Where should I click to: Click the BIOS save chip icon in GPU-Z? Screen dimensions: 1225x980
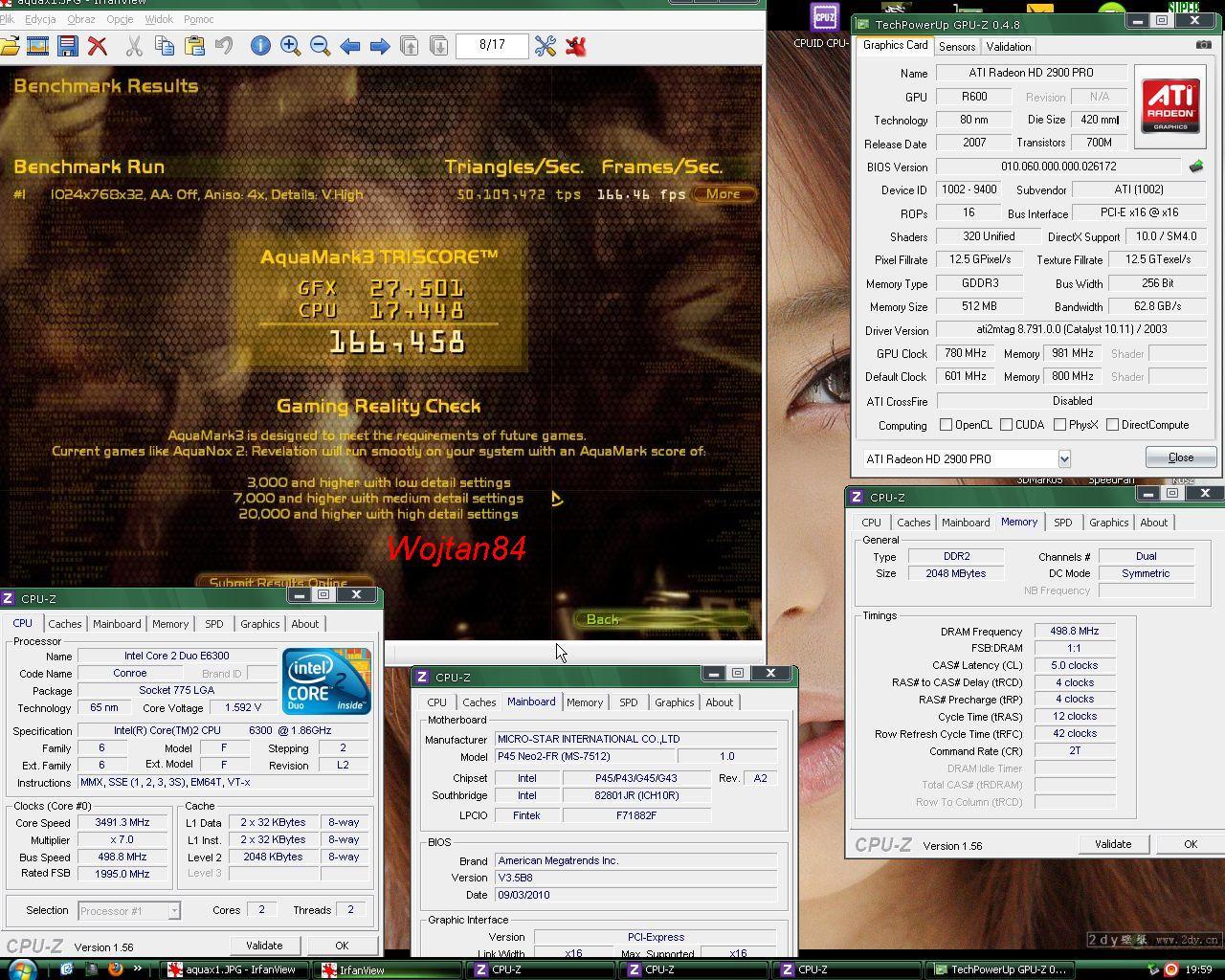pyautogui.click(x=1195, y=167)
